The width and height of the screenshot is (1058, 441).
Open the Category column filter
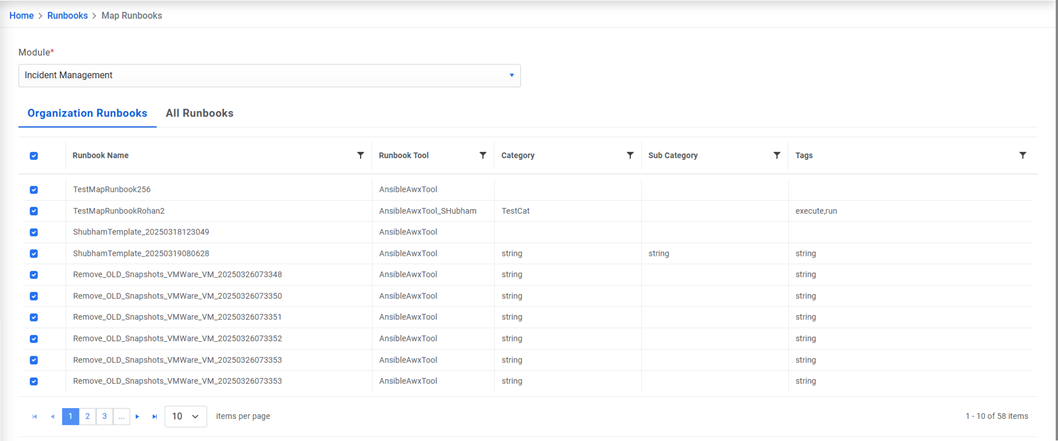630,156
